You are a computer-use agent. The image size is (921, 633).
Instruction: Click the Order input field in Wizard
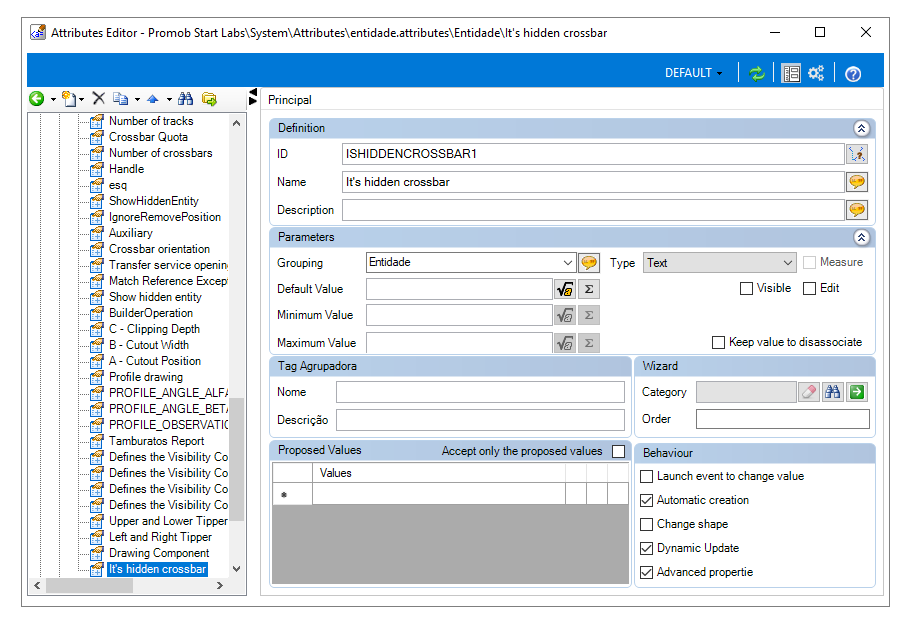pos(782,419)
